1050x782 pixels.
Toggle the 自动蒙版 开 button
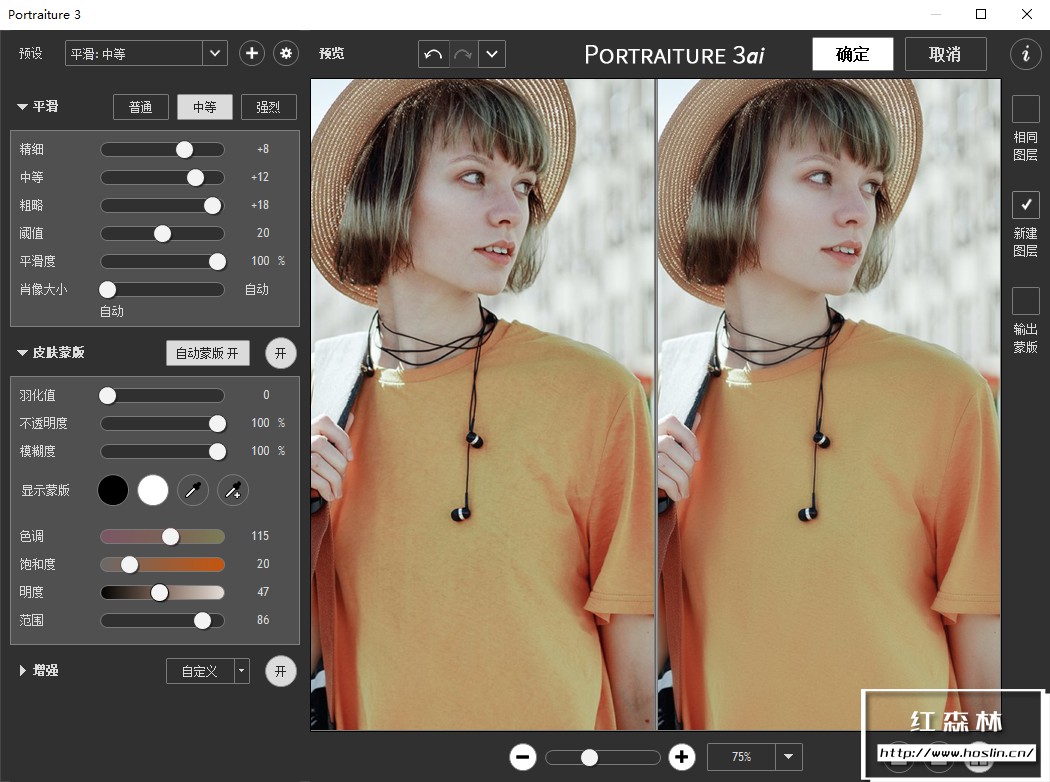click(208, 354)
